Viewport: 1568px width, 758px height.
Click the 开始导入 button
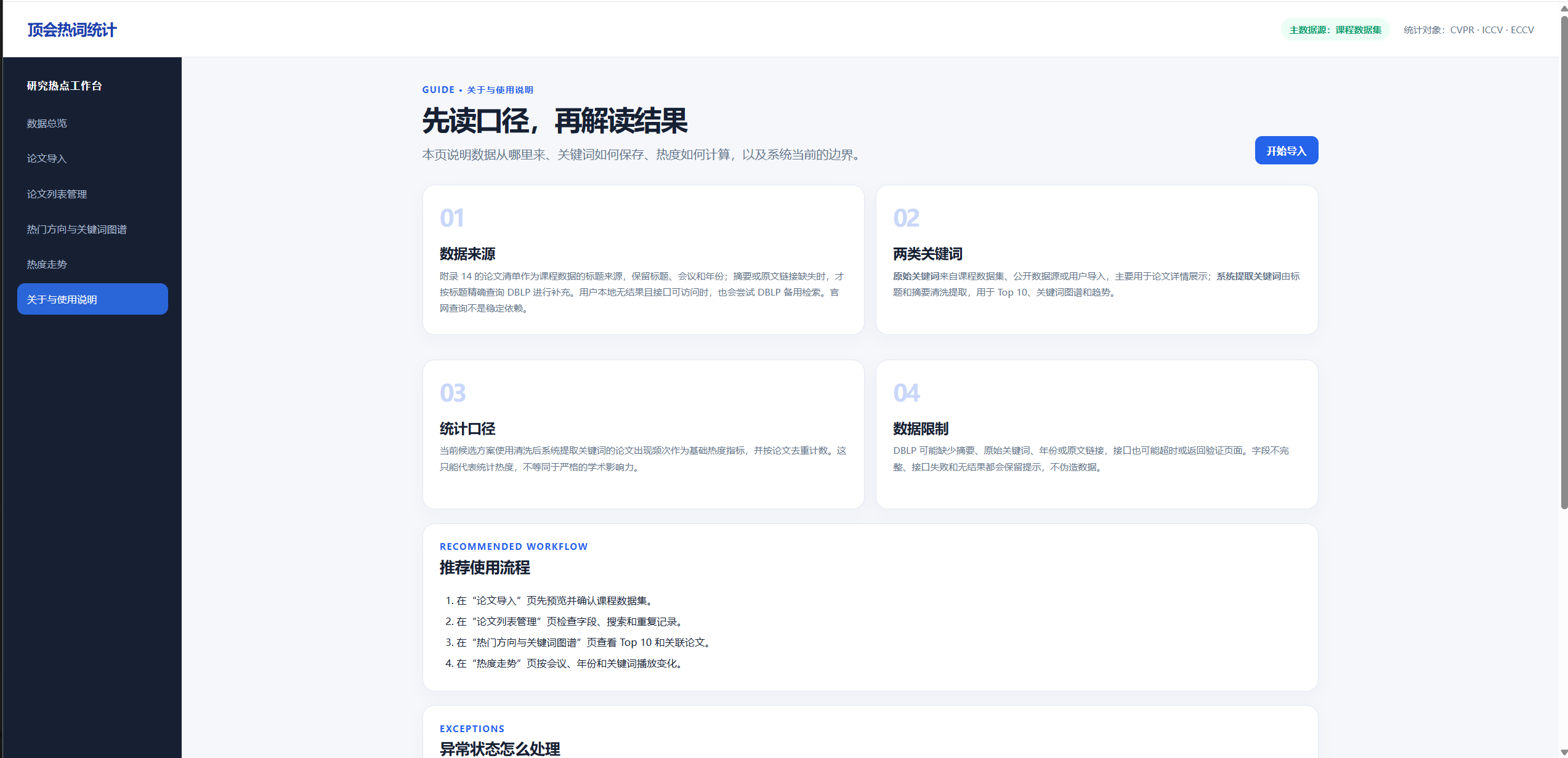tap(1286, 150)
